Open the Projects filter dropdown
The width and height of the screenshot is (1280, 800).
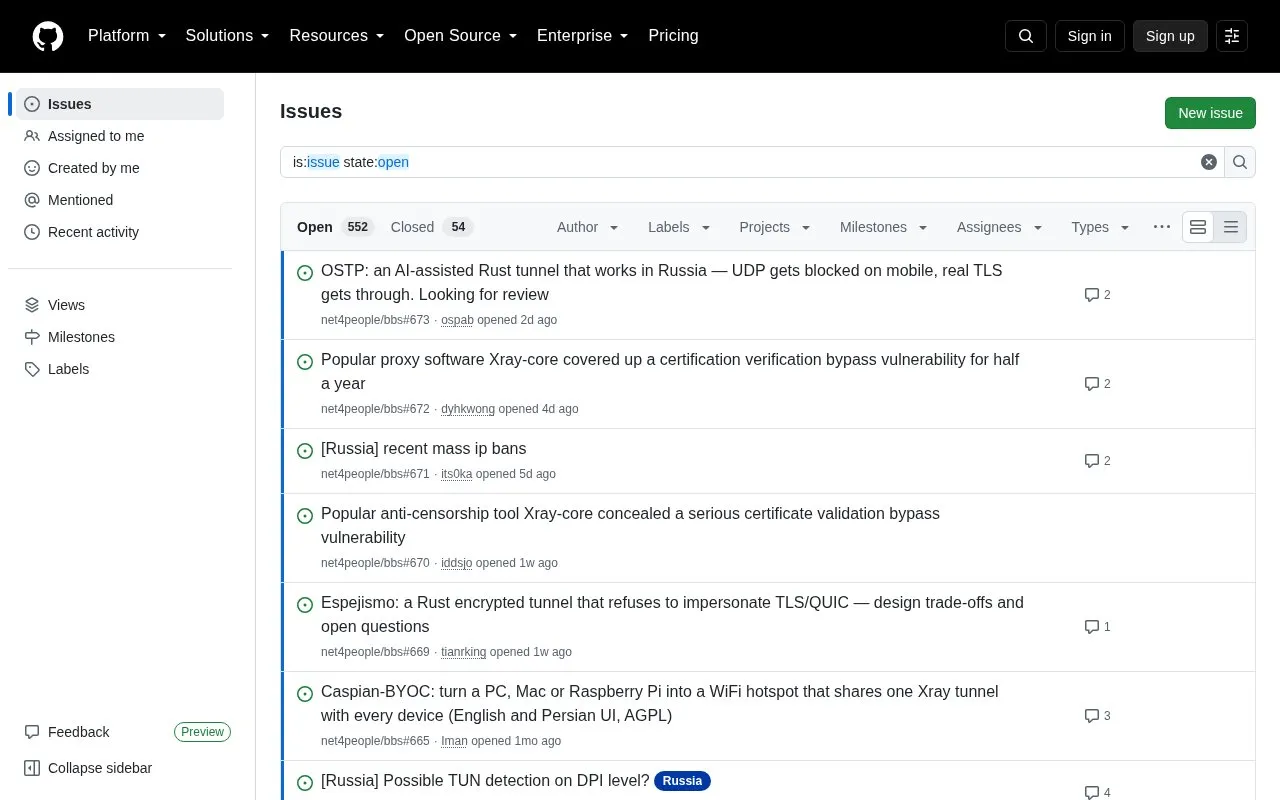click(775, 227)
